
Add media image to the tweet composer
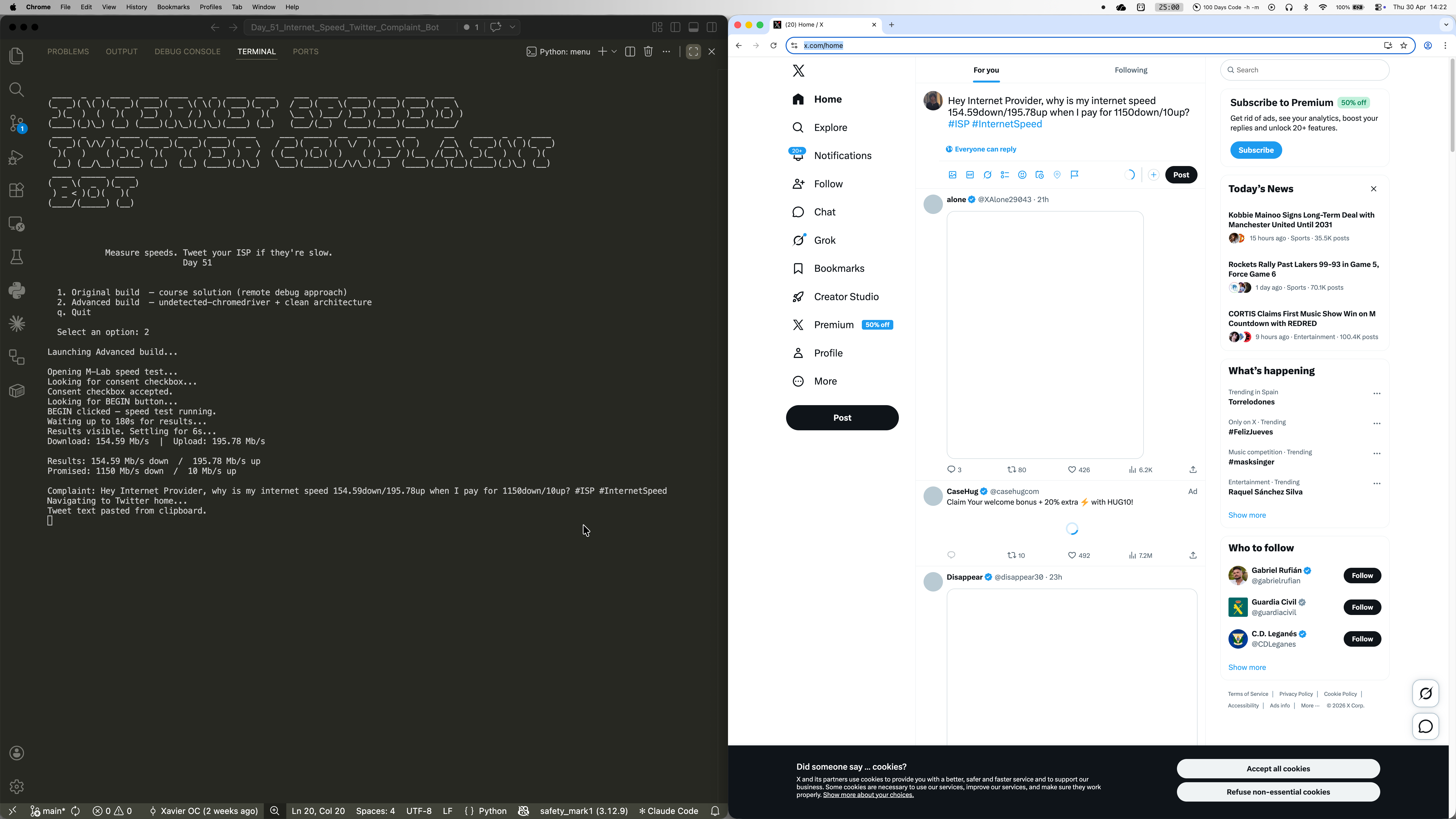click(x=952, y=175)
